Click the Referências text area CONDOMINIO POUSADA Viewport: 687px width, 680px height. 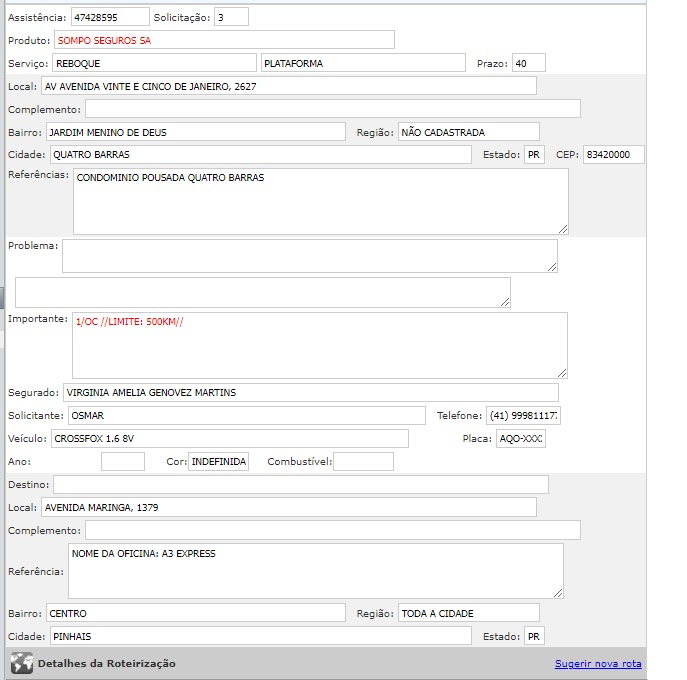tap(321, 201)
